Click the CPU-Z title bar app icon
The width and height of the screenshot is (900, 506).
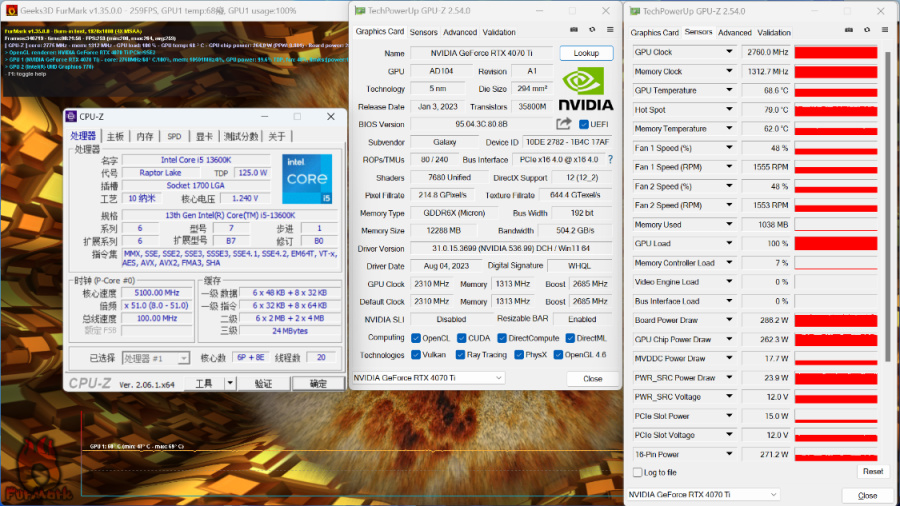tap(71, 116)
